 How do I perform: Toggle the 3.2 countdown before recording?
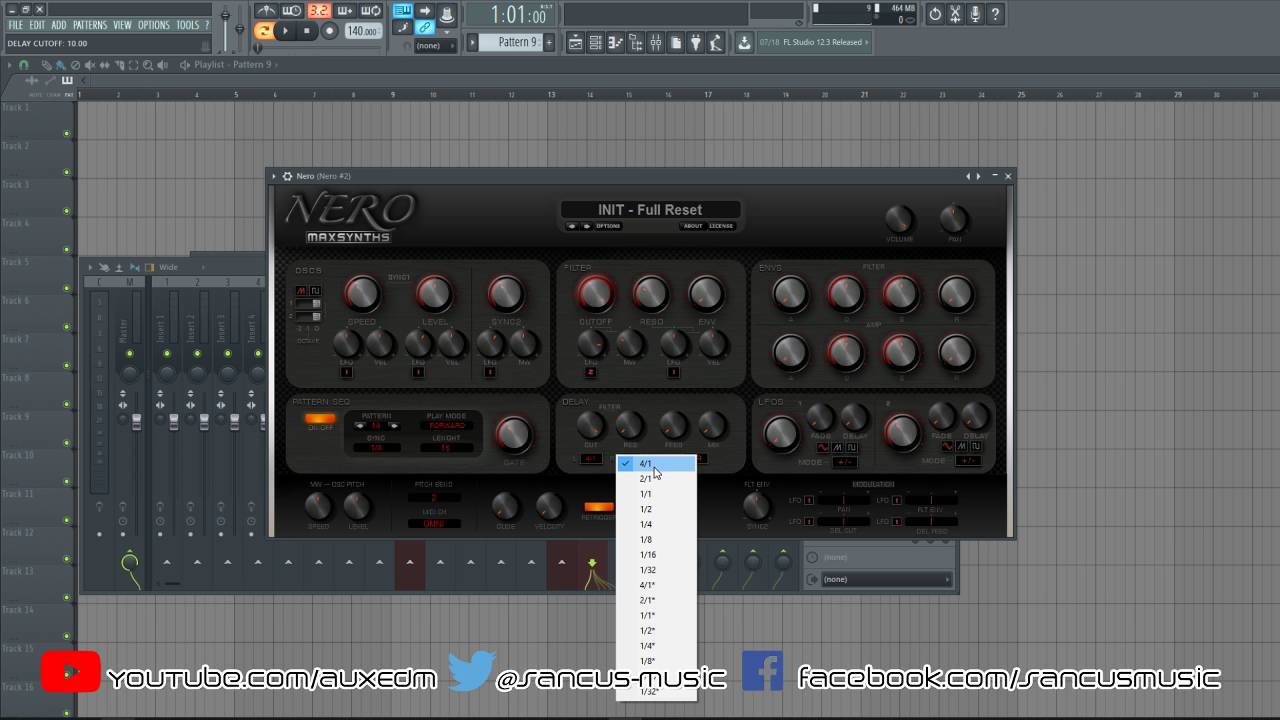[x=318, y=11]
